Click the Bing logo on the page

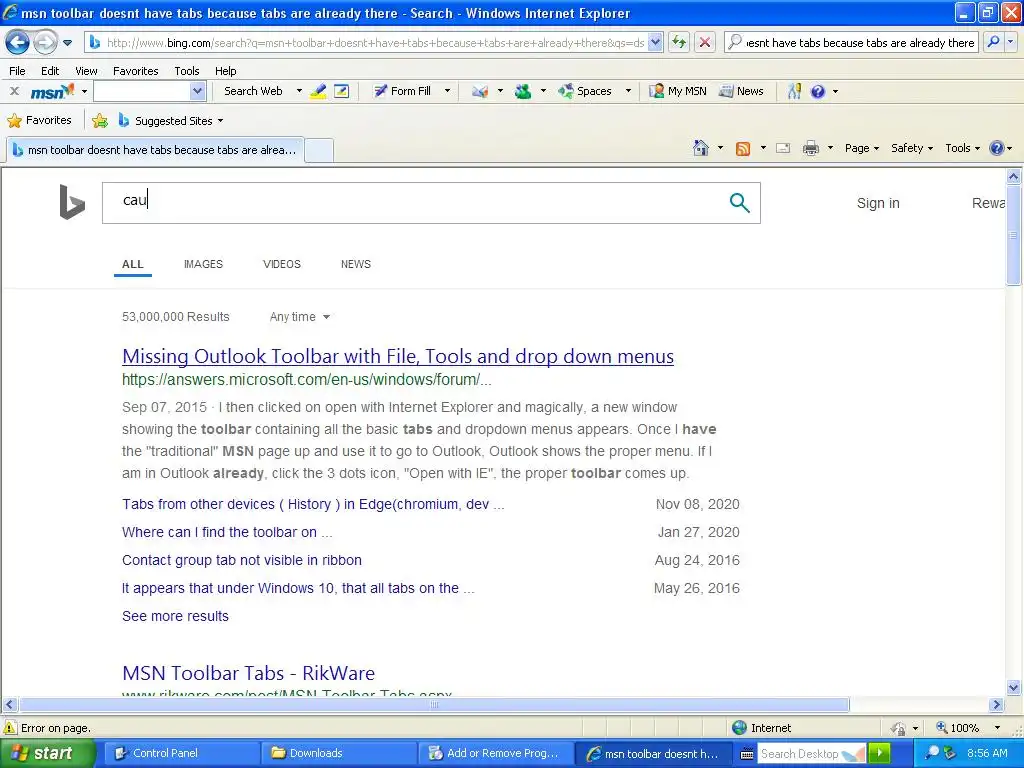tap(72, 202)
